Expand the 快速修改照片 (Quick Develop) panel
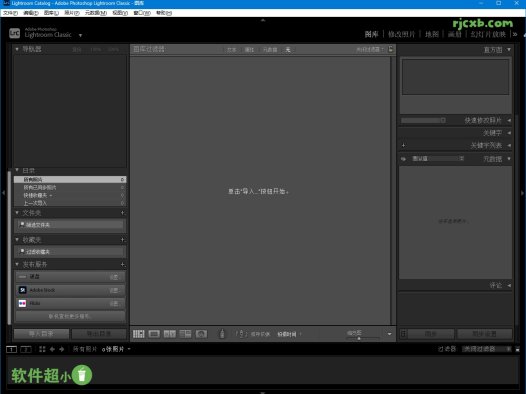The image size is (526, 394). point(509,120)
